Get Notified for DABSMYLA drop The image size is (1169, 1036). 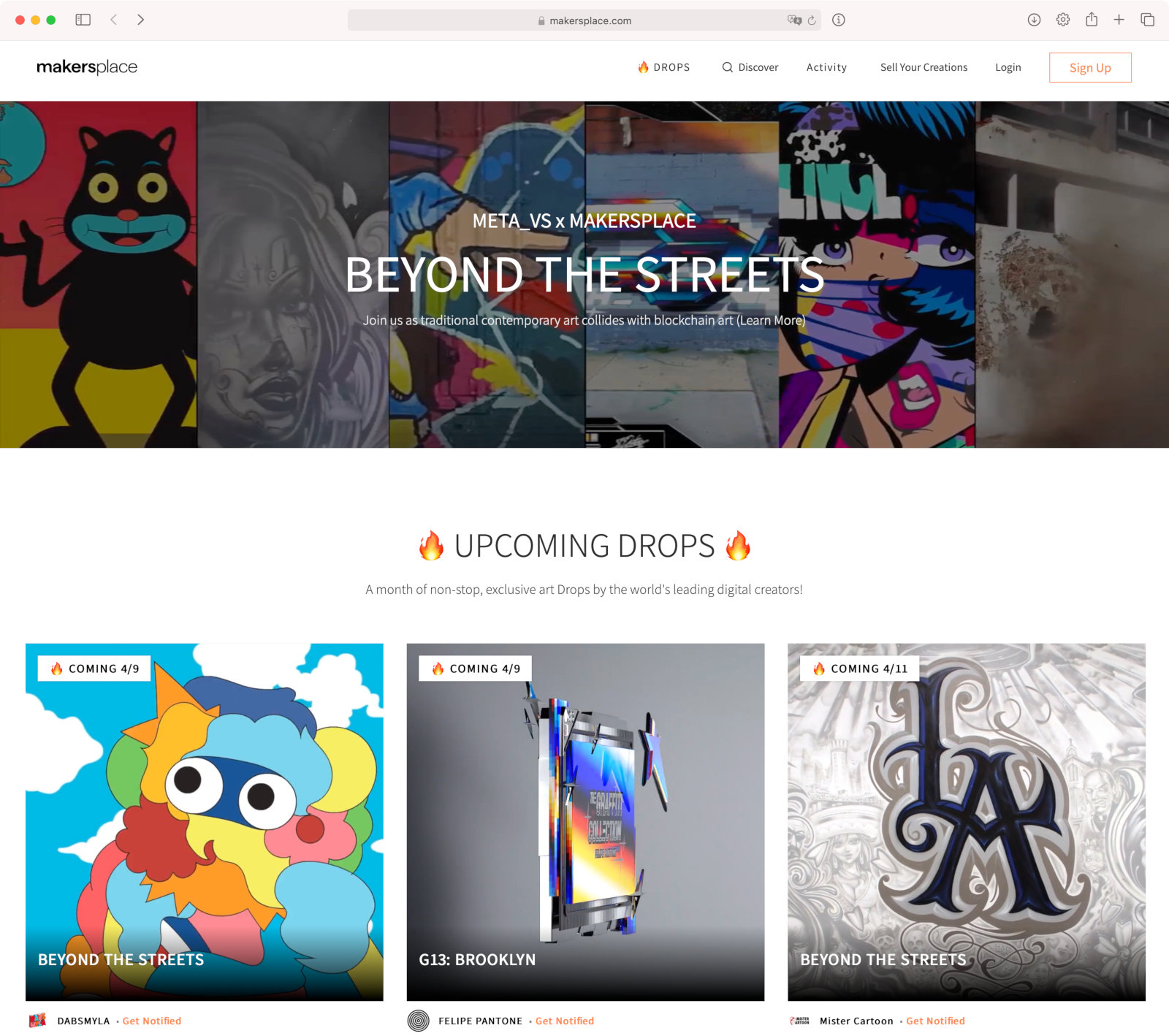coord(152,1021)
